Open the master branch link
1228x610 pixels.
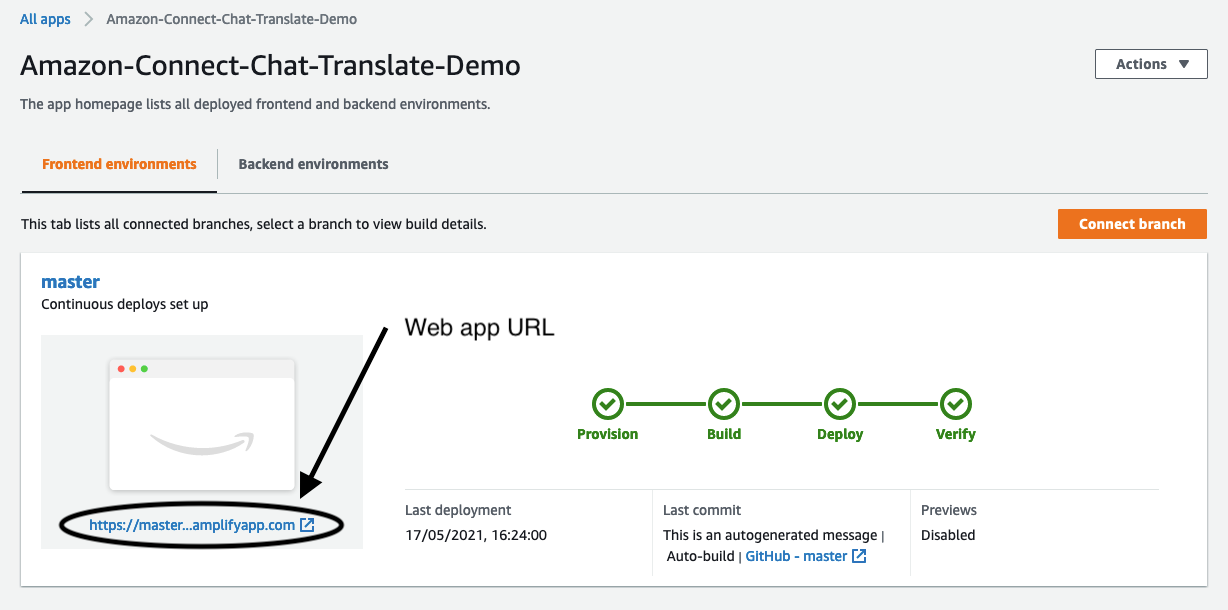(70, 282)
